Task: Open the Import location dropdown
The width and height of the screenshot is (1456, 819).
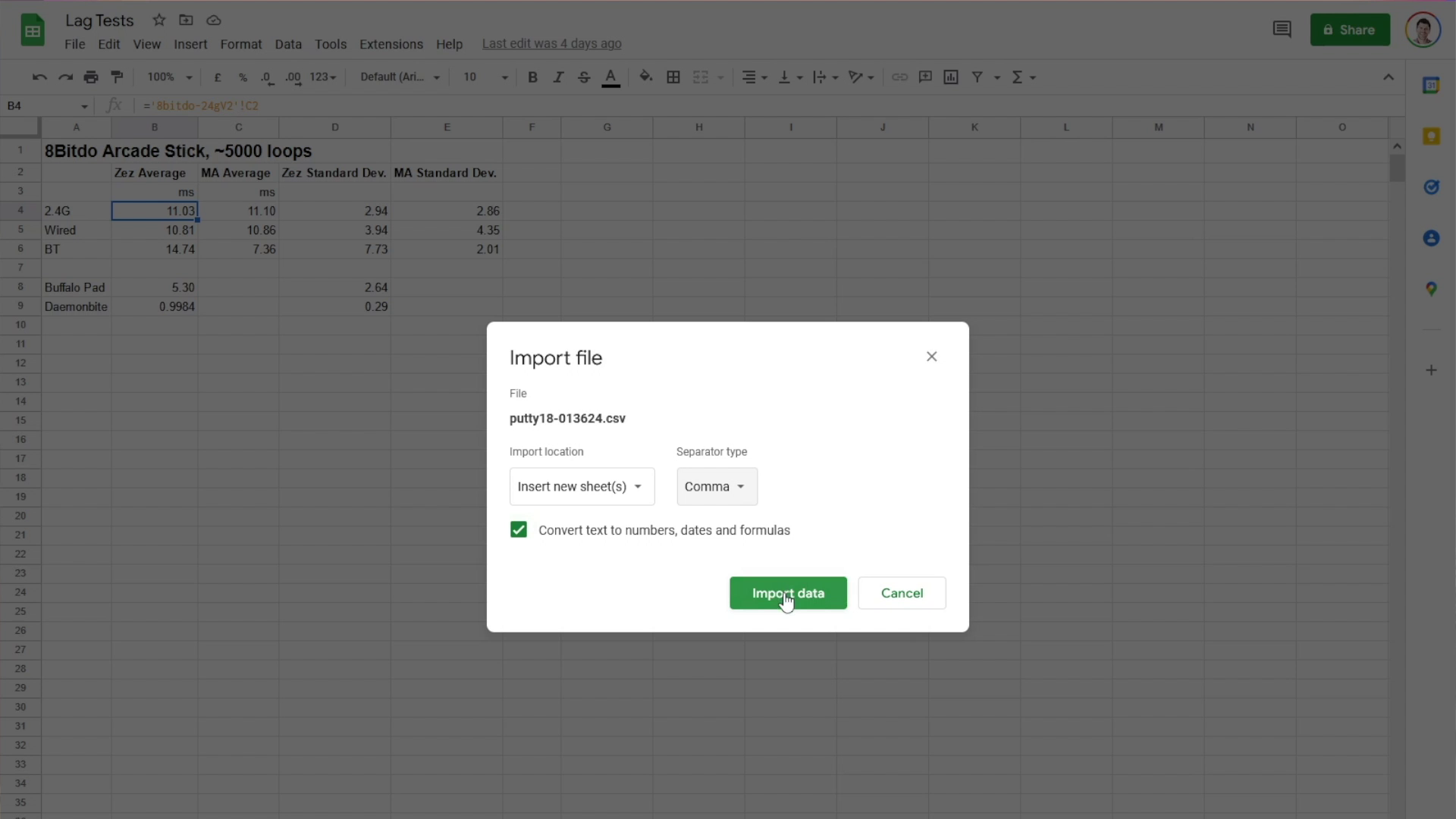Action: [582, 487]
